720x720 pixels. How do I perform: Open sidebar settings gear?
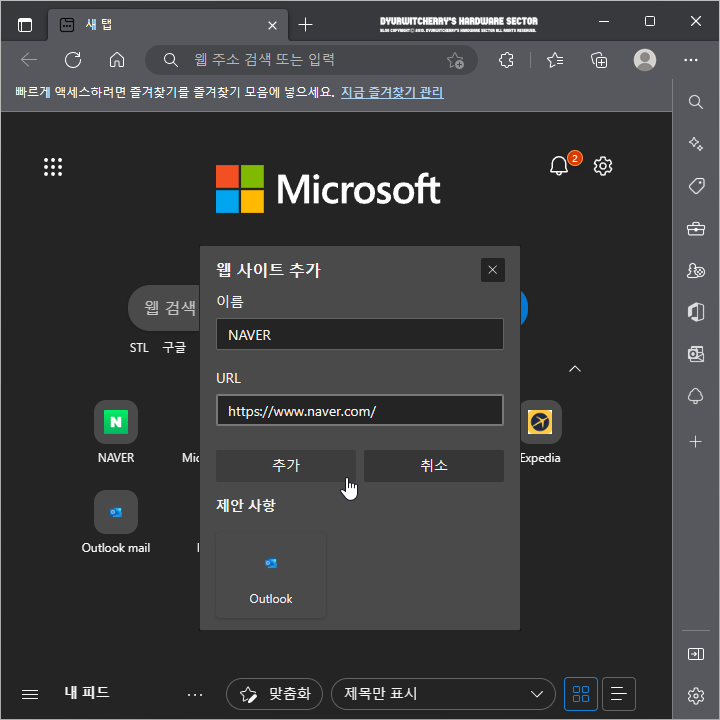[696, 696]
